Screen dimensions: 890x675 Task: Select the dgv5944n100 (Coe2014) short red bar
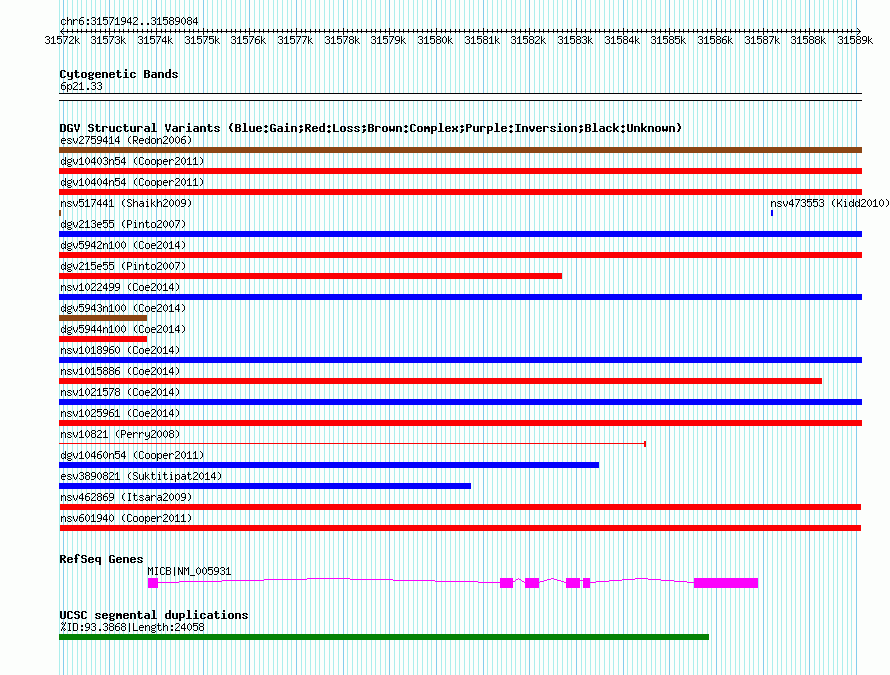(103, 339)
